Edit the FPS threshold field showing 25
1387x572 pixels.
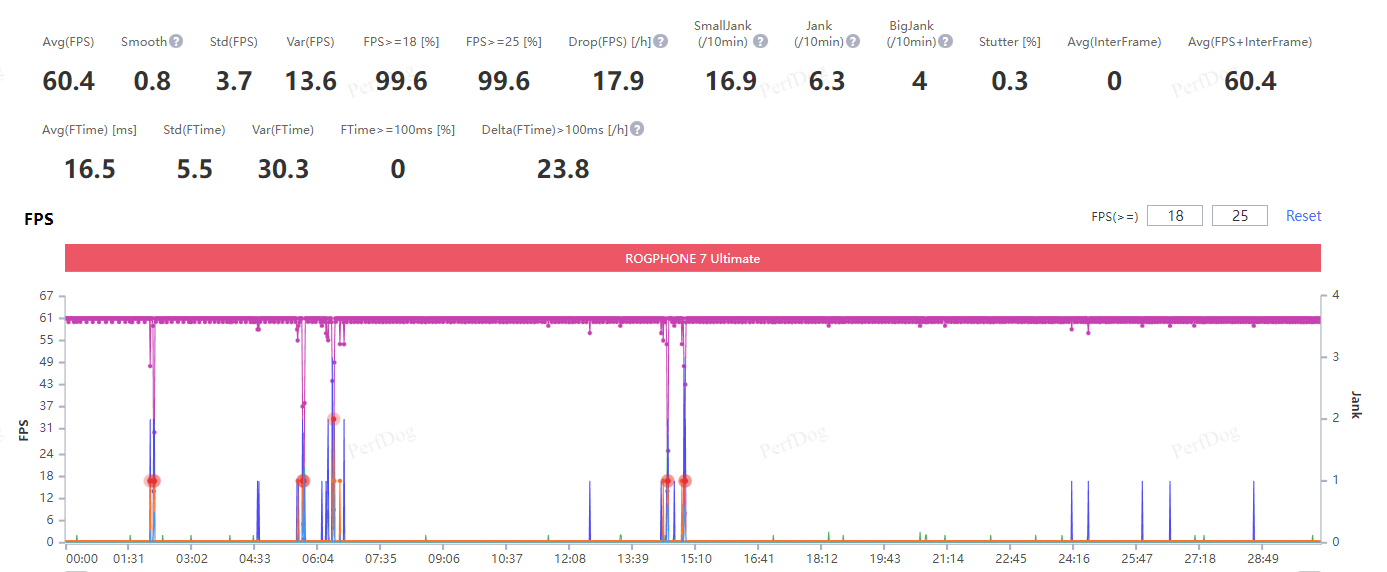pyautogui.click(x=1240, y=216)
